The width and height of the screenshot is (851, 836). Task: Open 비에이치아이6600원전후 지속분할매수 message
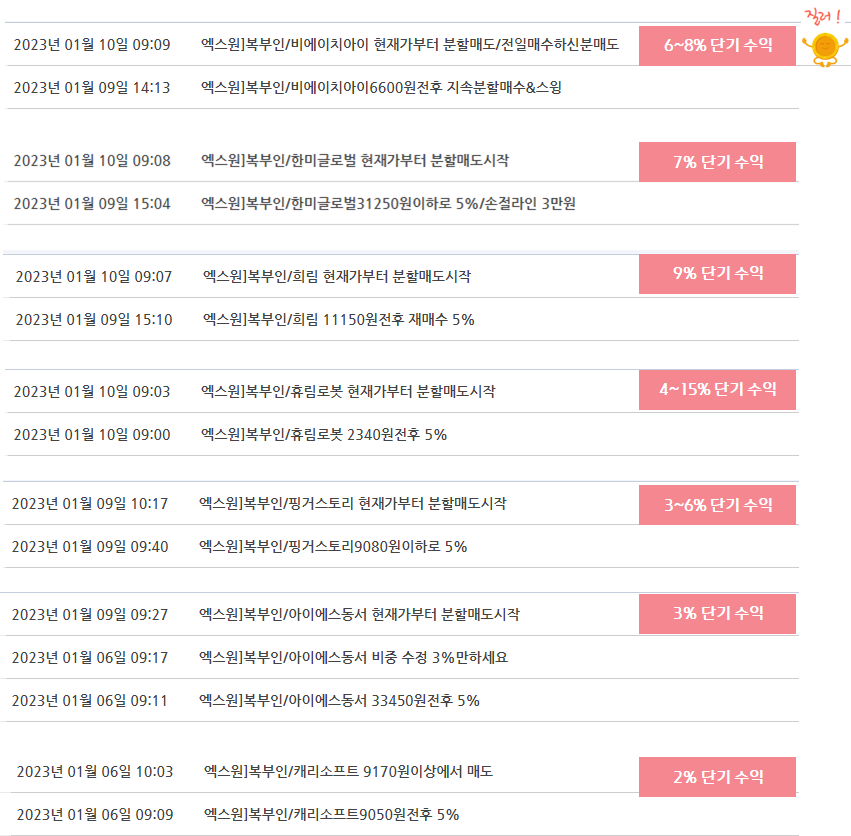[381, 87]
